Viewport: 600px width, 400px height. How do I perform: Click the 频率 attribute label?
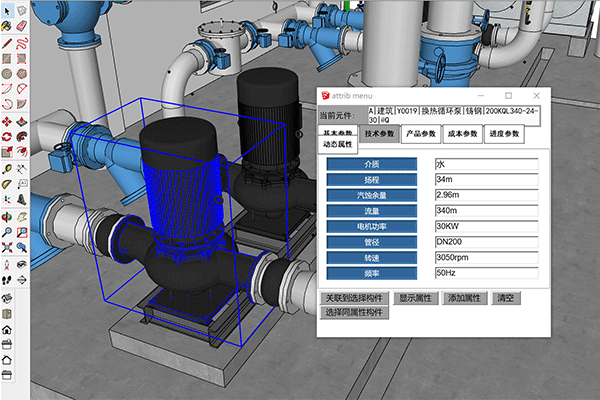pyautogui.click(x=372, y=273)
